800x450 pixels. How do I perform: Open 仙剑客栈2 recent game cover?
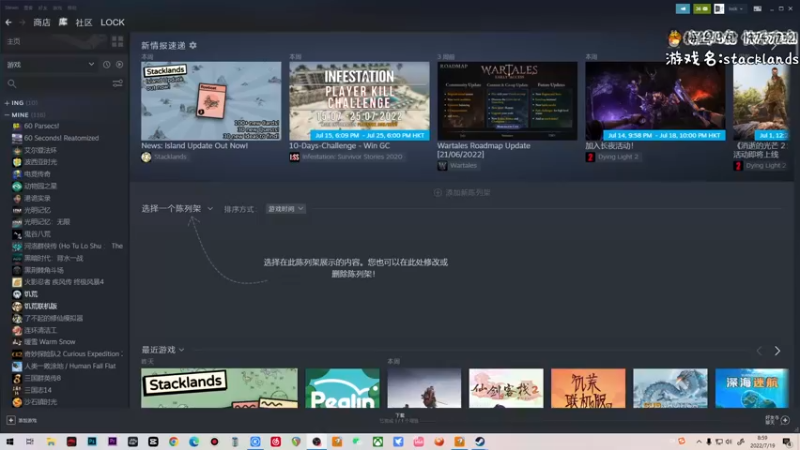pyautogui.click(x=506, y=388)
